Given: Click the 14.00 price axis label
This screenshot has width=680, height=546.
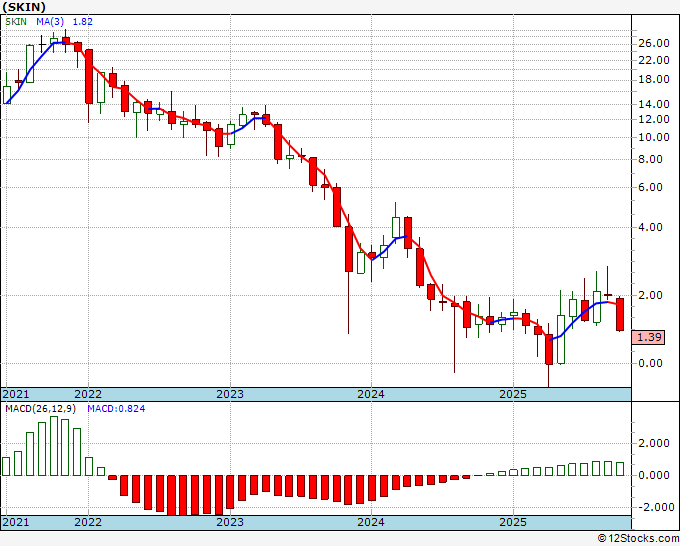Looking at the screenshot, I should pos(654,104).
